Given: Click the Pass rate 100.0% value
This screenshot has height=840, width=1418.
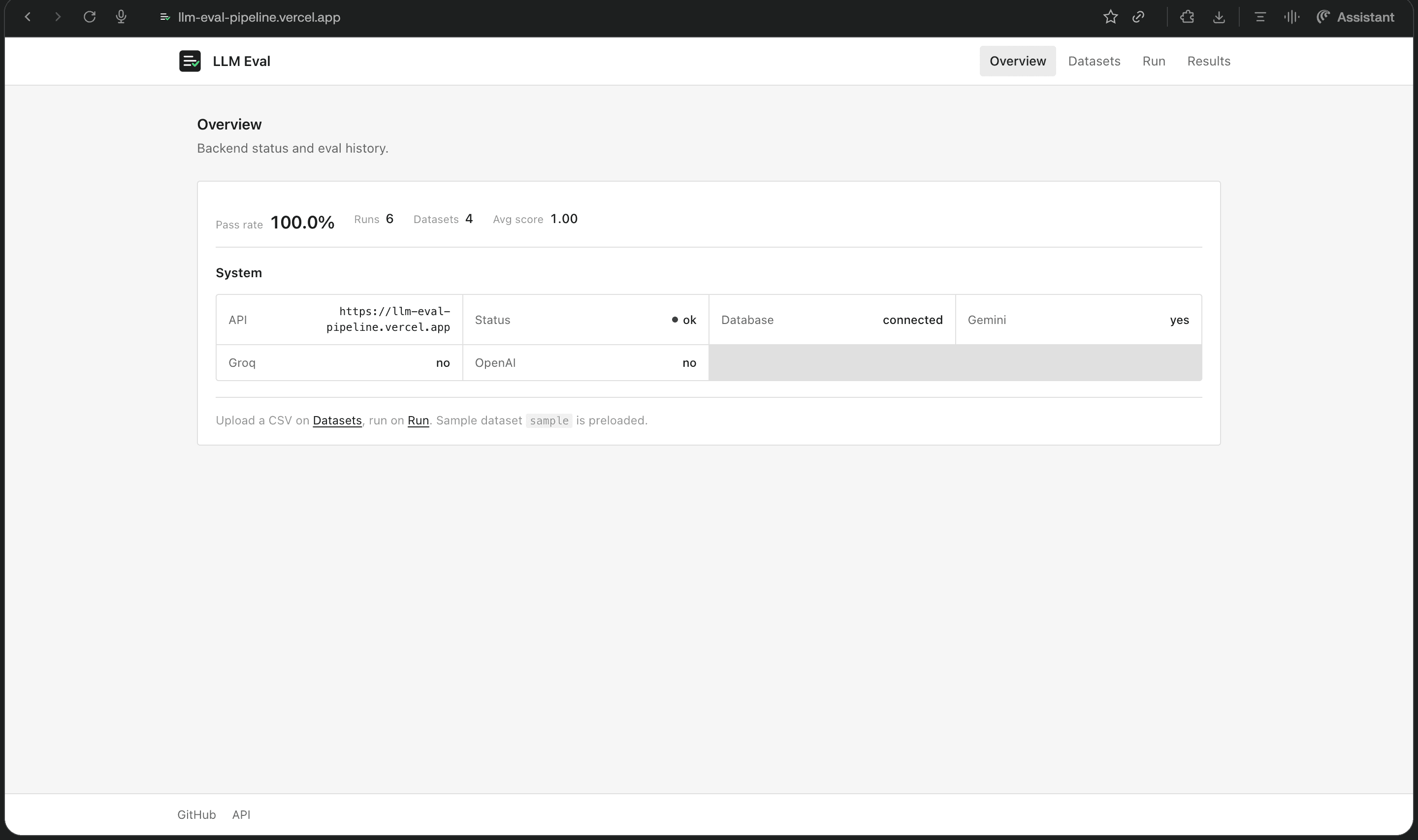Looking at the screenshot, I should click(302, 223).
